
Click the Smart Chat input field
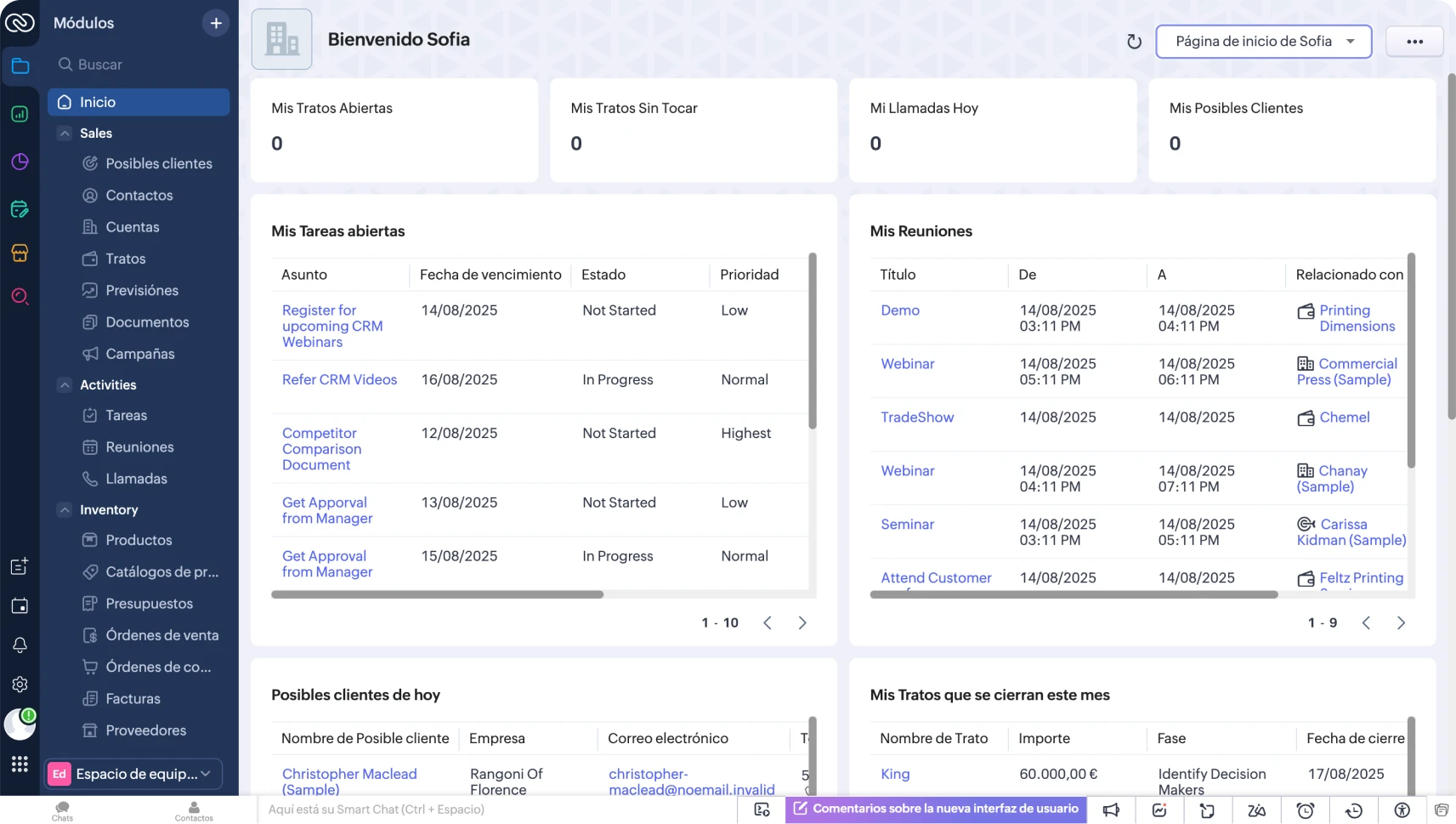tap(497, 810)
